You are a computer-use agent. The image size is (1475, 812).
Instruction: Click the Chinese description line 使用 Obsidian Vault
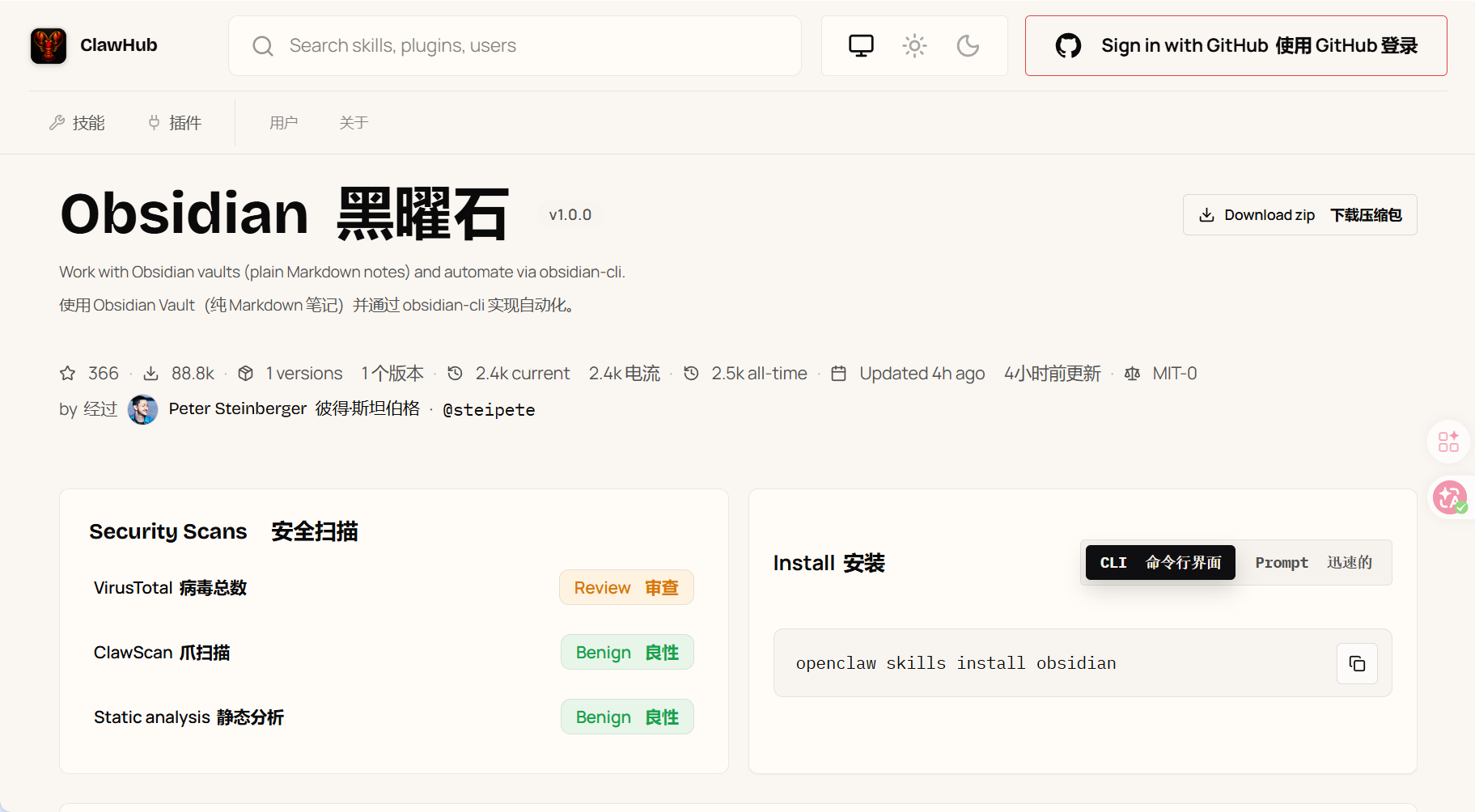point(316,306)
